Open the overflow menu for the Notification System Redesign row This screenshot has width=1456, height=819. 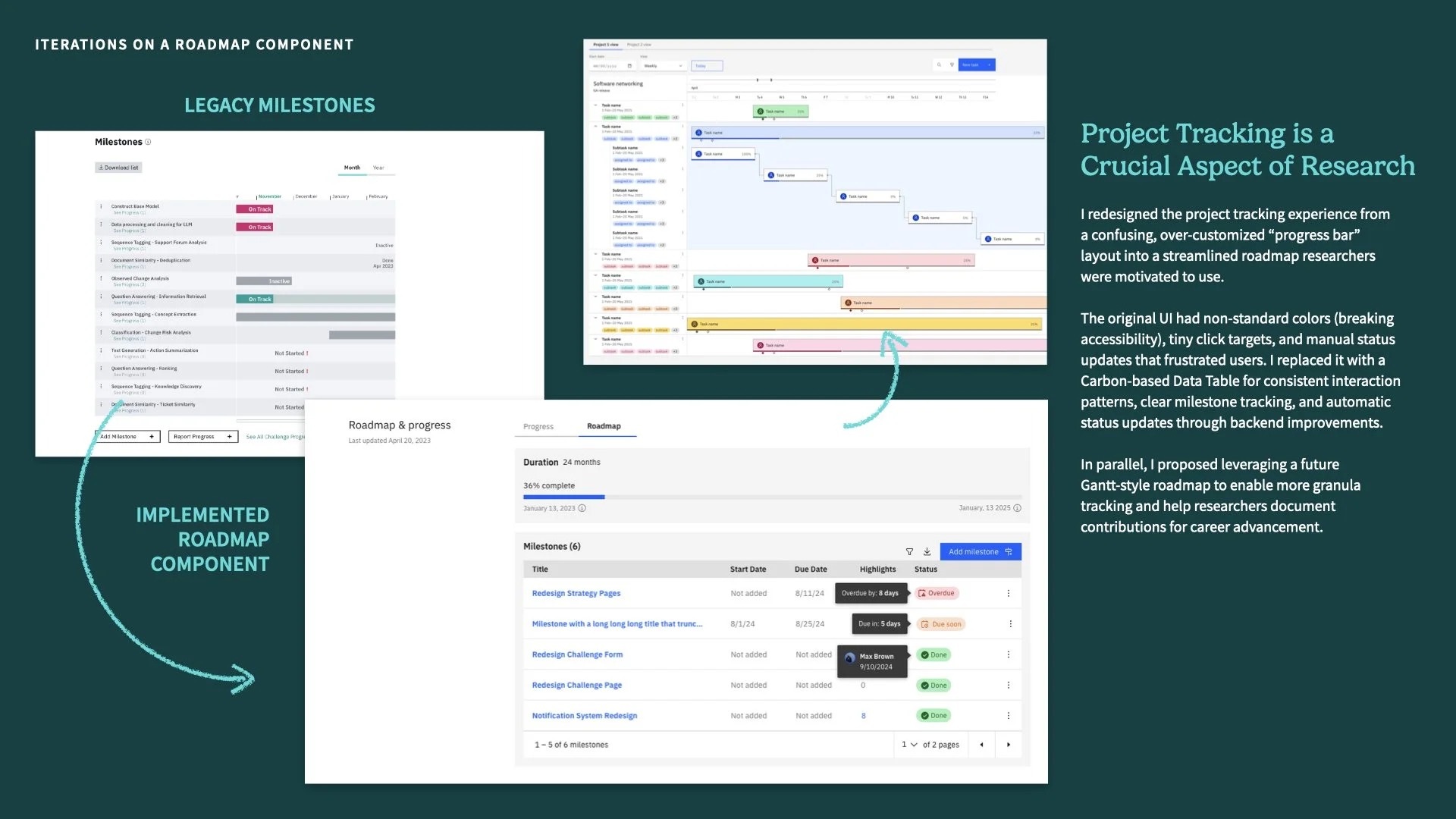(1009, 716)
